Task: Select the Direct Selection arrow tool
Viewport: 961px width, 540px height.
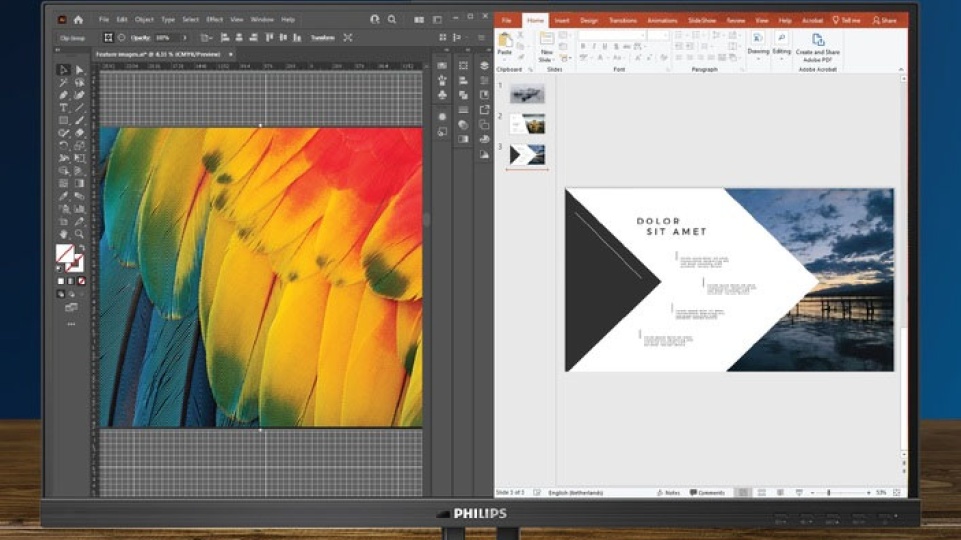Action: [80, 70]
